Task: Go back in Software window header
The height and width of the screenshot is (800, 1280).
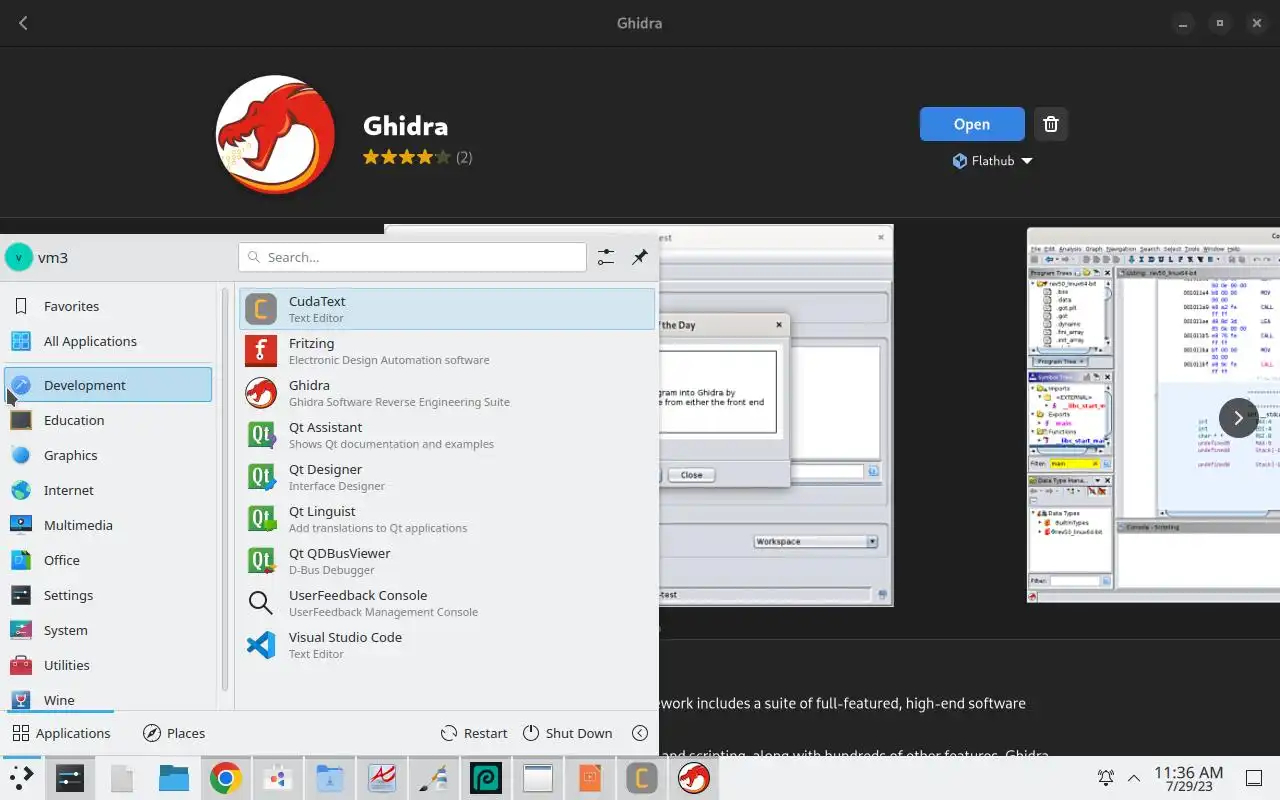Action: (x=23, y=23)
